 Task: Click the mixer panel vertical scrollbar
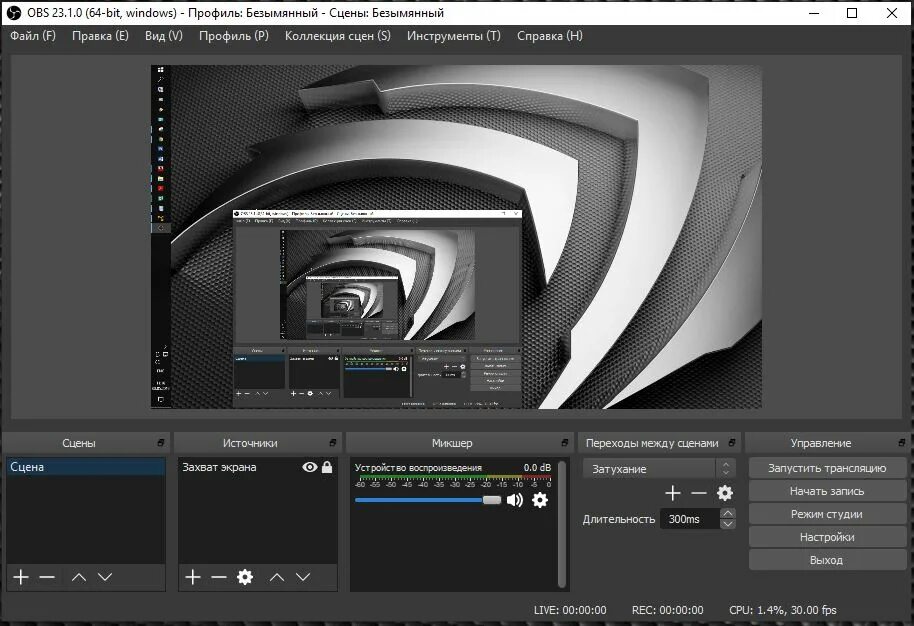[x=562, y=523]
